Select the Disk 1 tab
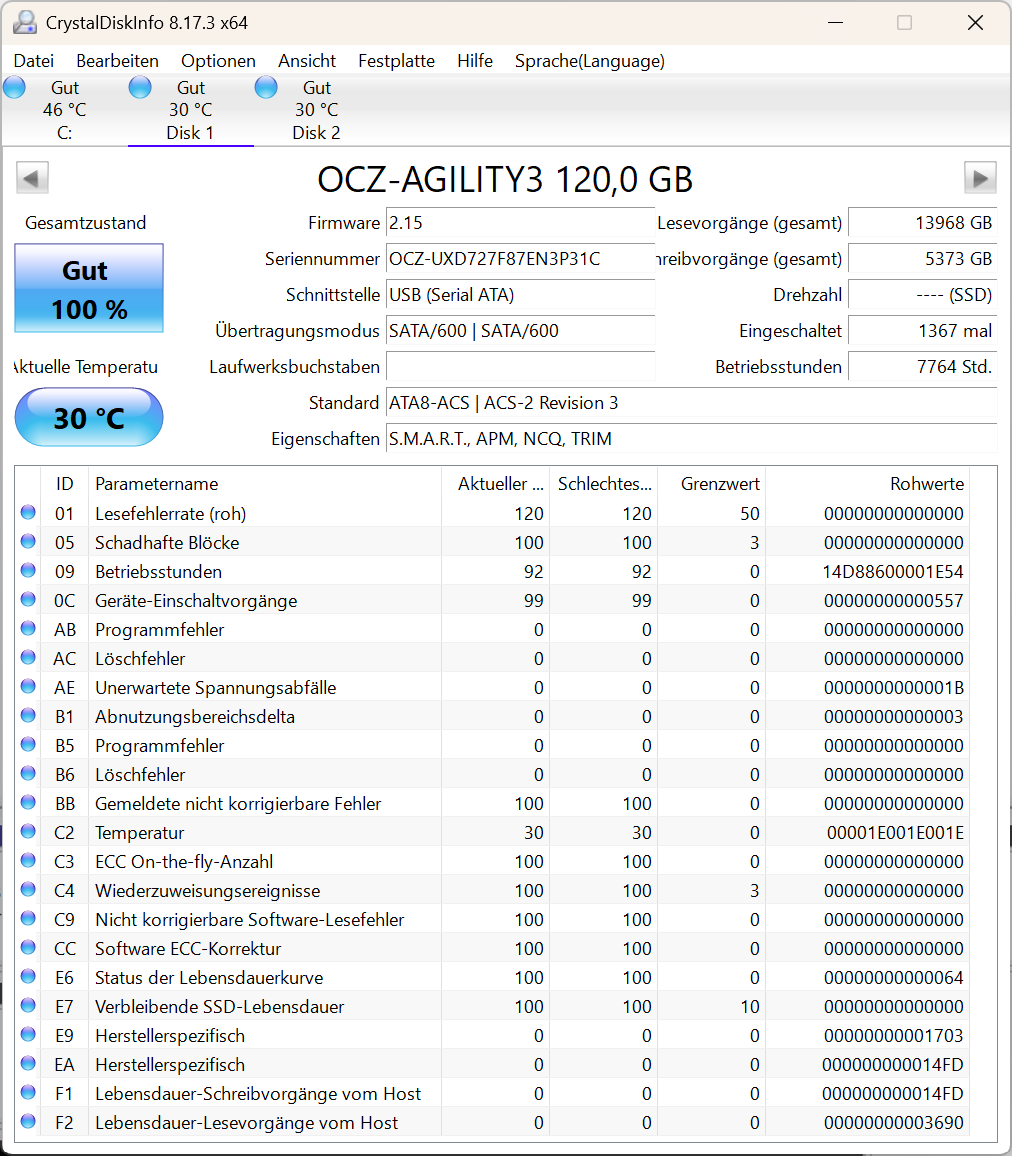This screenshot has height=1156, width=1012. coord(191,111)
